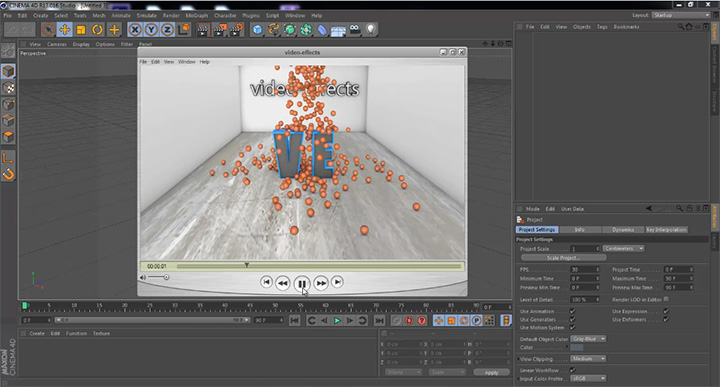
Task: Step to the end in the video-effects player
Action: coord(338,282)
